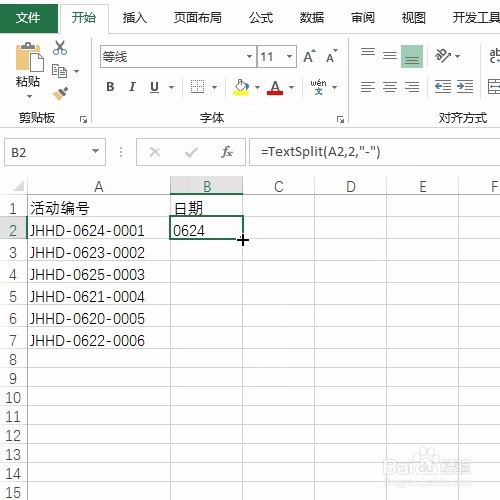Image resolution: width=500 pixels, height=500 pixels.
Task: Switch to the 公式 Formulas tab
Action: tap(261, 17)
